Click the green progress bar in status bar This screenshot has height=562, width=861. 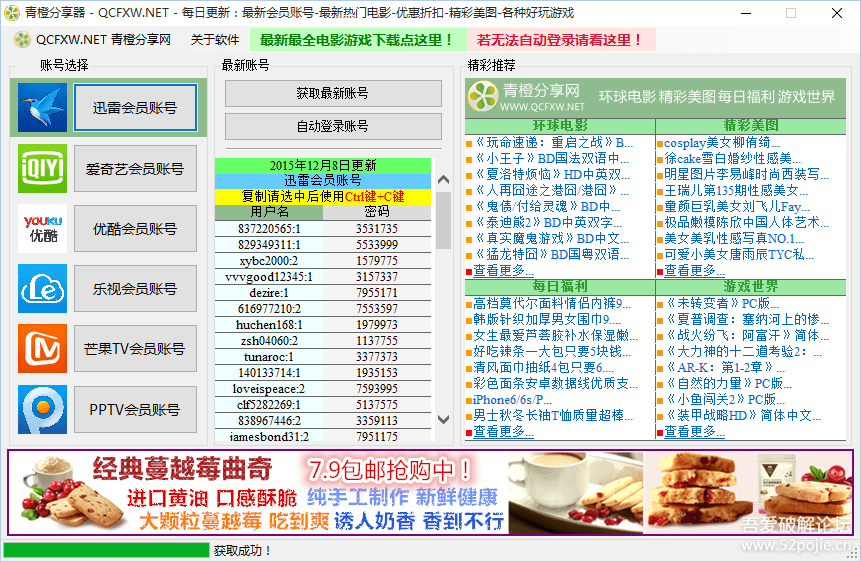107,550
